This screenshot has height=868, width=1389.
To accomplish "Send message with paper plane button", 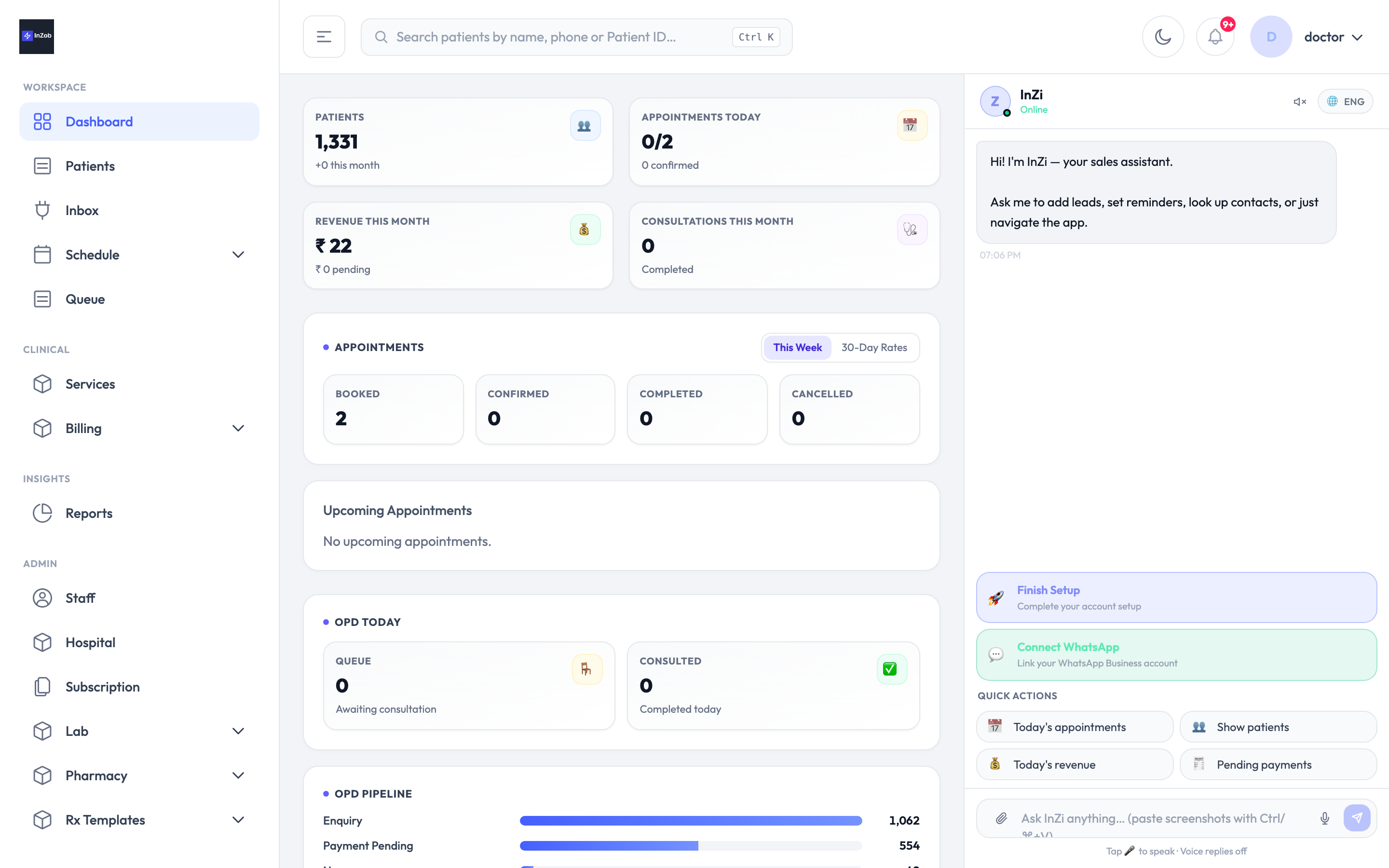I will tap(1357, 818).
